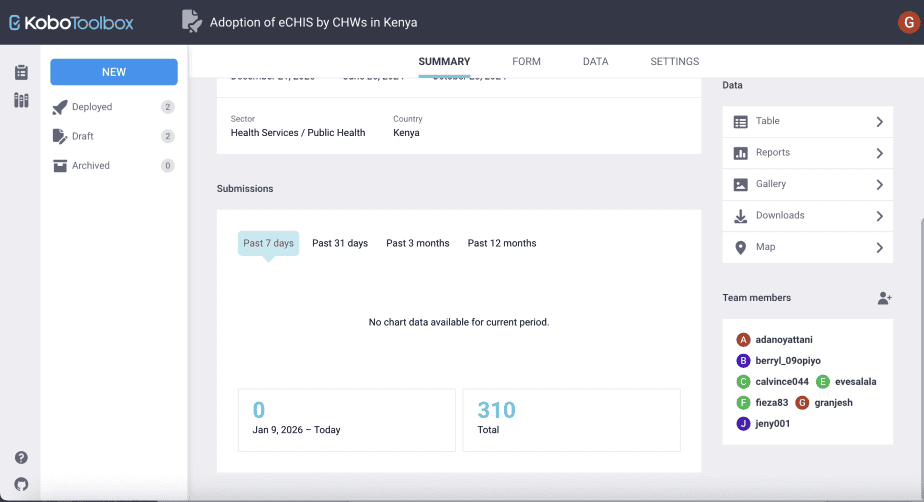
Task: Open the user account avatar menu
Action: [x=908, y=22]
